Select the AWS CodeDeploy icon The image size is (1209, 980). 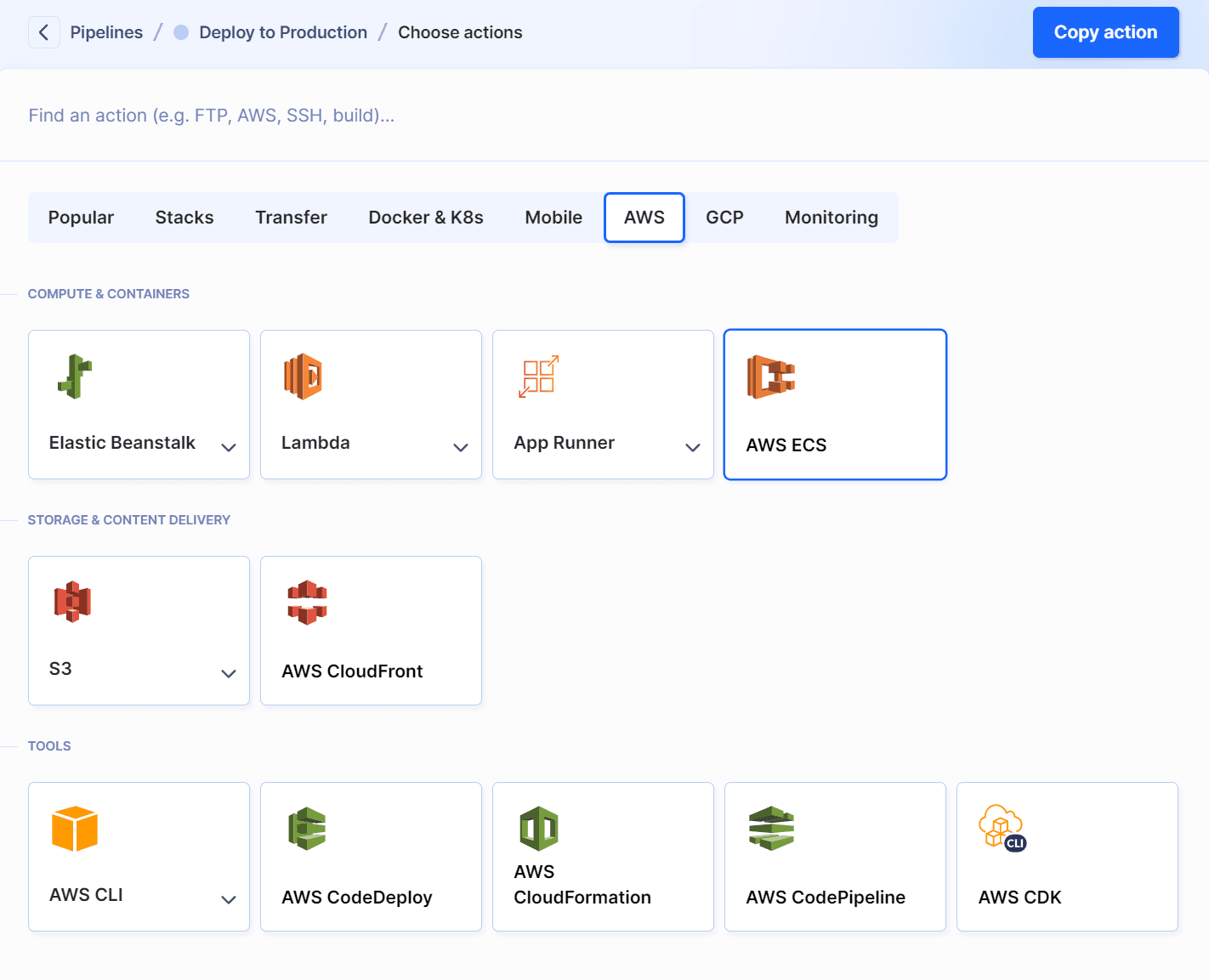point(307,829)
